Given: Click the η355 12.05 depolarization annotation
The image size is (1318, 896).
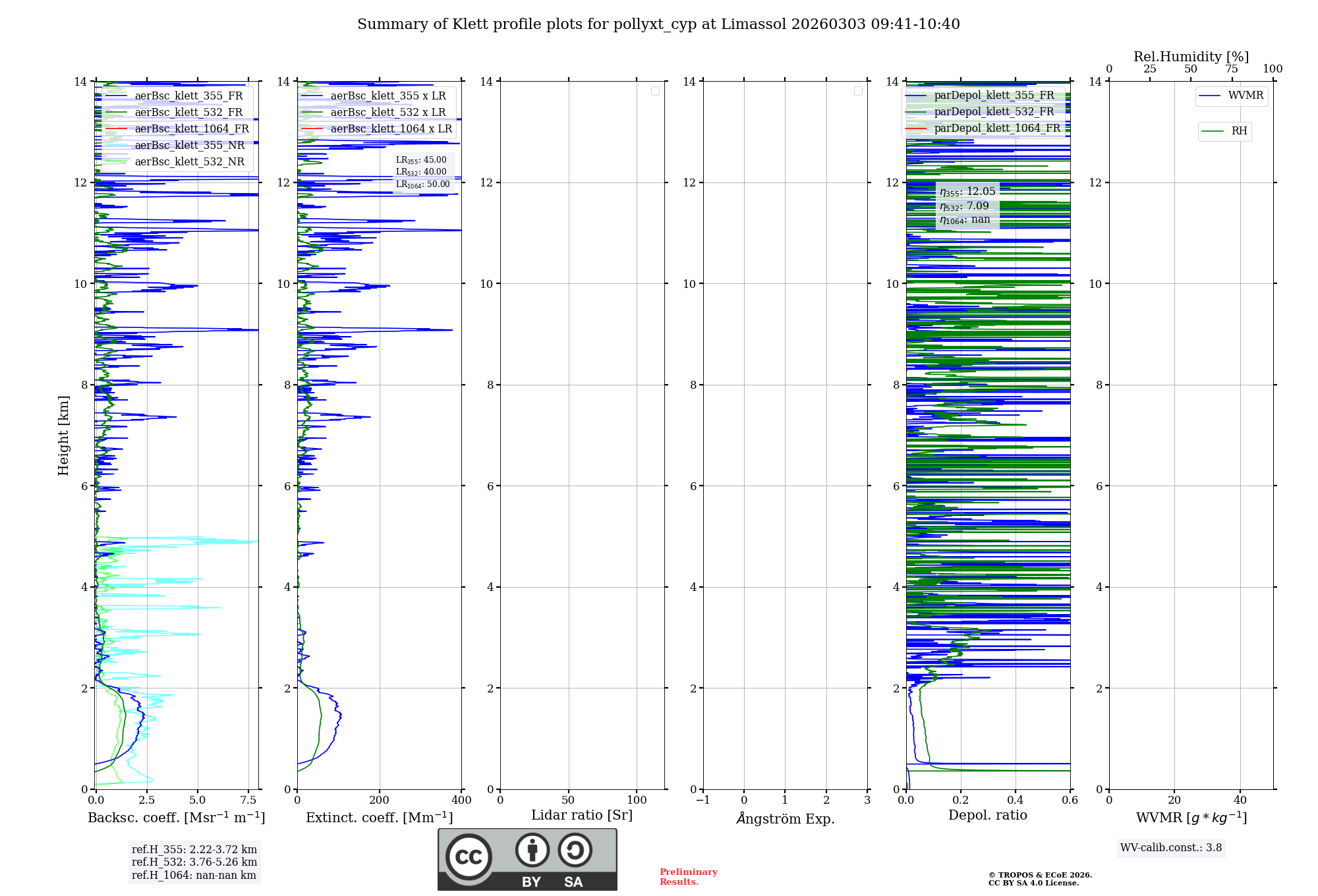Looking at the screenshot, I should pyautogui.click(x=967, y=192).
